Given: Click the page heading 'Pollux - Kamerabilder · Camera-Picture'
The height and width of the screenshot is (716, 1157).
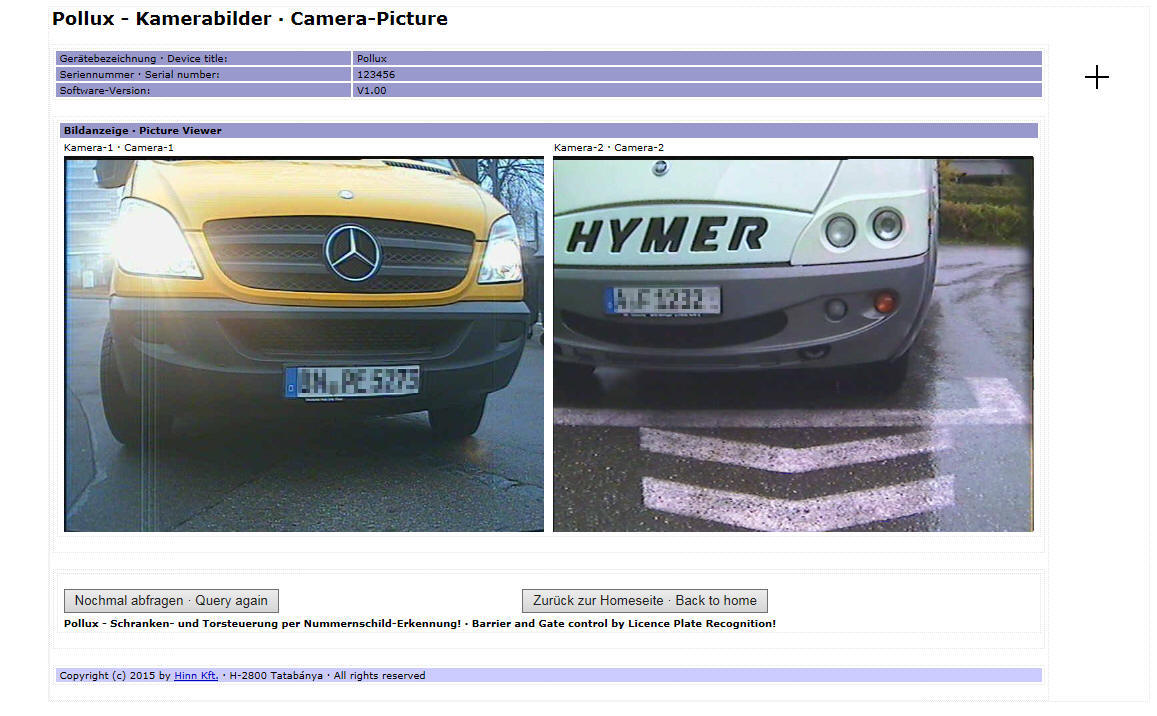Looking at the screenshot, I should [x=250, y=18].
